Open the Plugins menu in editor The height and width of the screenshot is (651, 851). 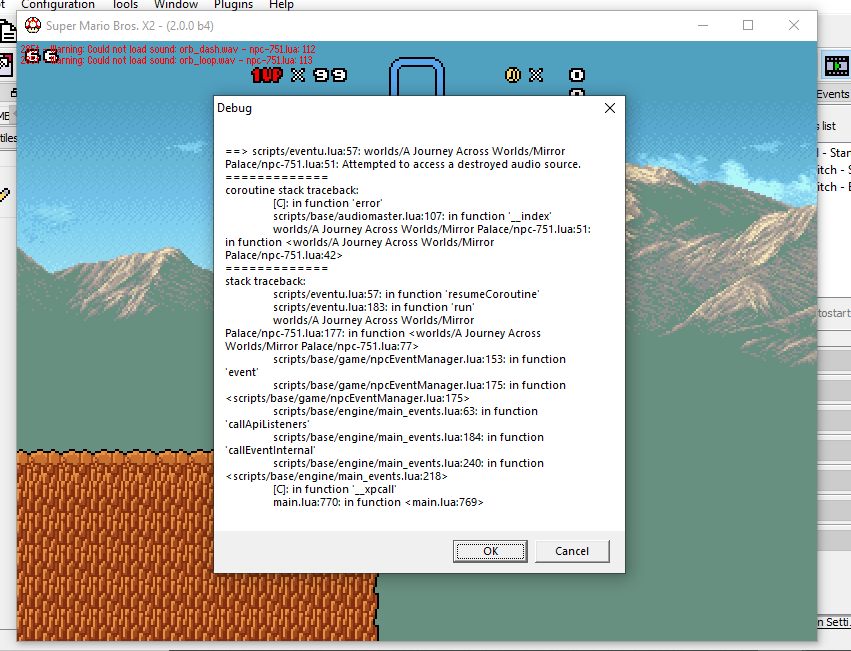pyautogui.click(x=233, y=4)
